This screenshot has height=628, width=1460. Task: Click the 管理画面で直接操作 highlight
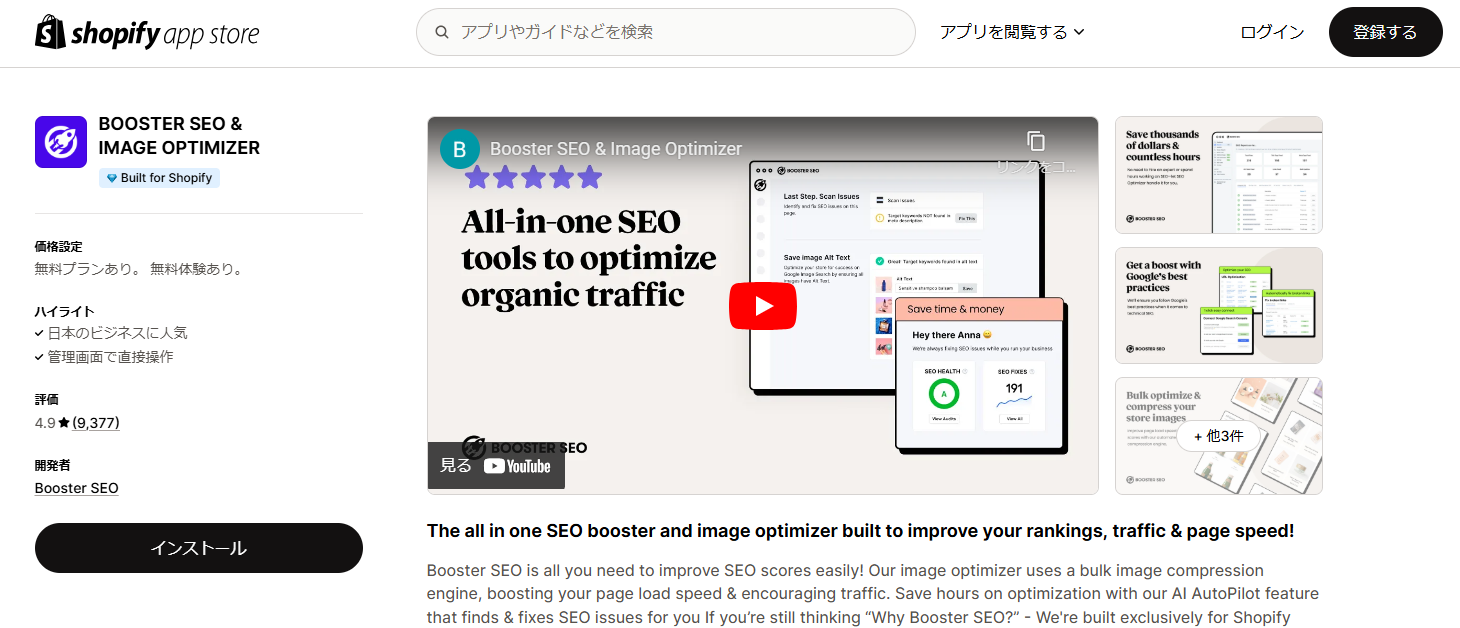111,357
